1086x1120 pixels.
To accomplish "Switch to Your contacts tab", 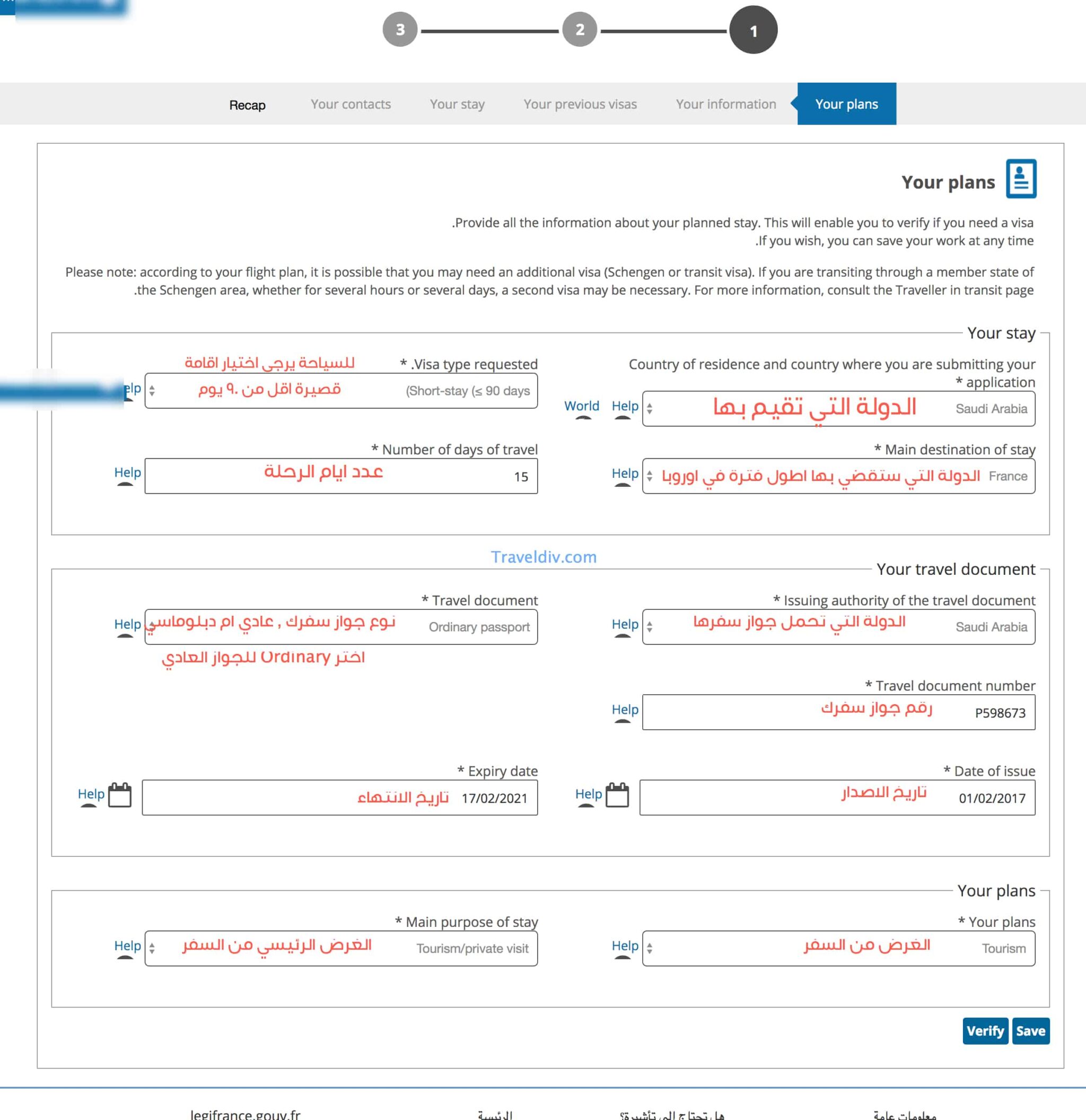I will [x=351, y=104].
